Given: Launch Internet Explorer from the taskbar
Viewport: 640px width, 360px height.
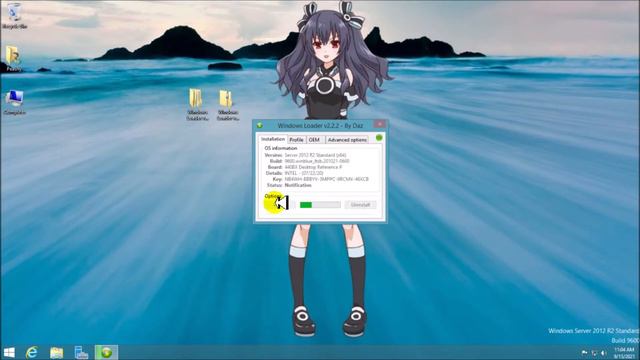Looking at the screenshot, I should tap(32, 353).
